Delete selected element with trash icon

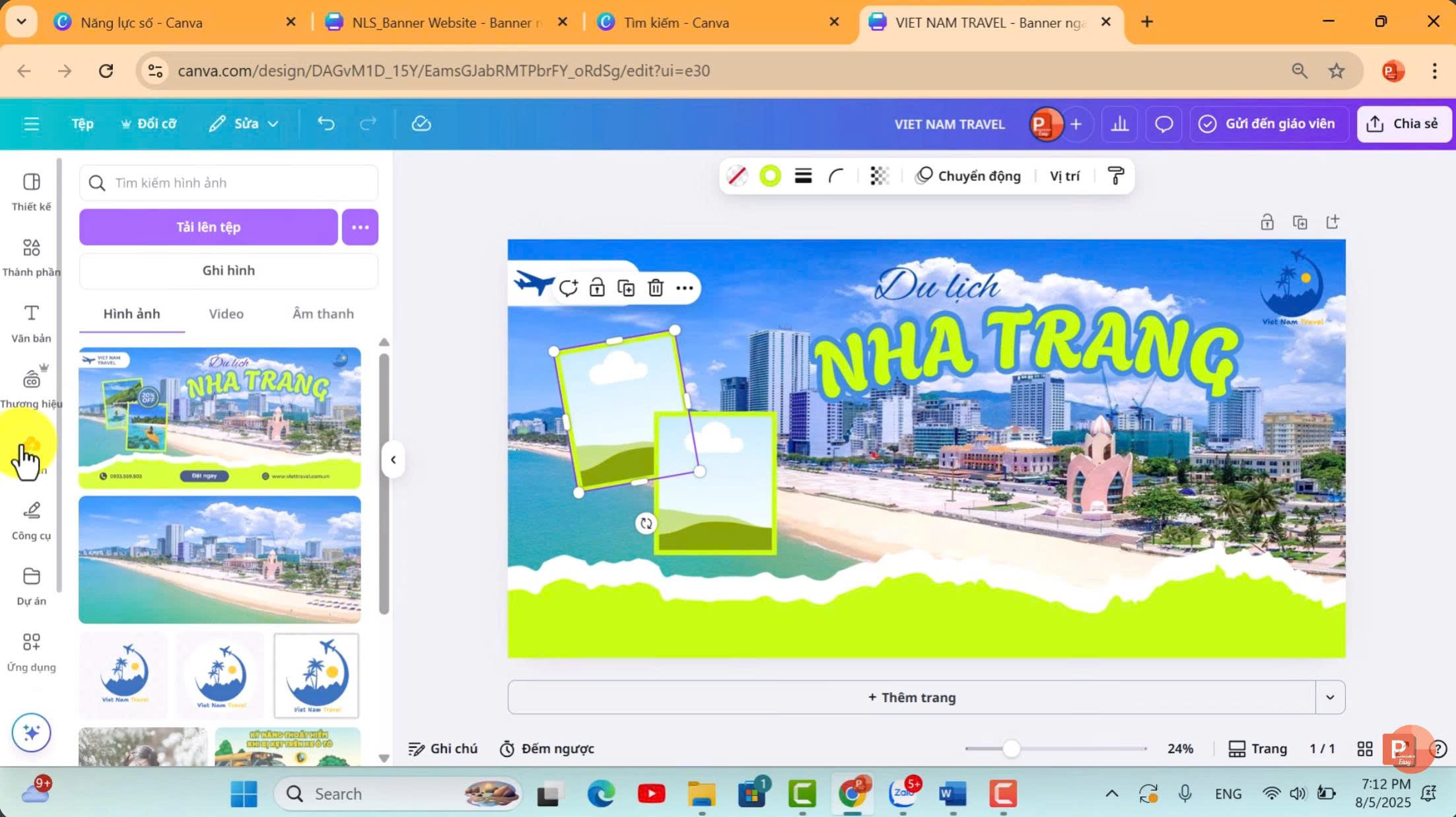pos(655,288)
